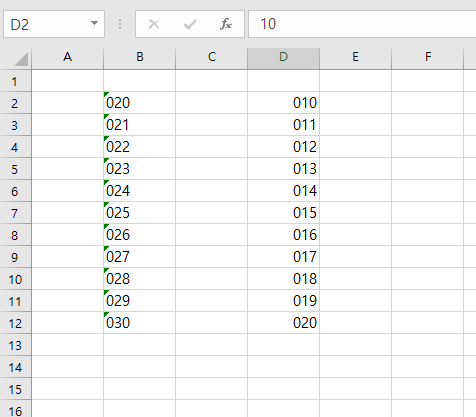Viewport: 476px width, 417px height.
Task: Click cell containing 024
Action: pos(140,191)
